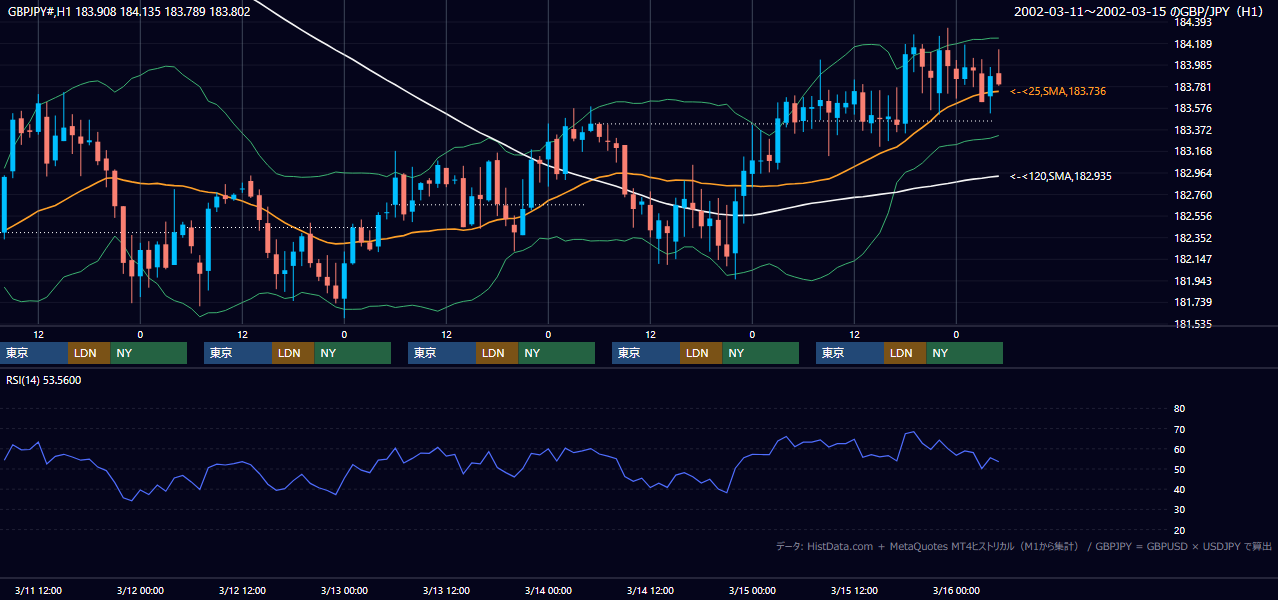Select the 3/12 00:00 date label
Screen dimensions: 1278x600
tap(139, 590)
